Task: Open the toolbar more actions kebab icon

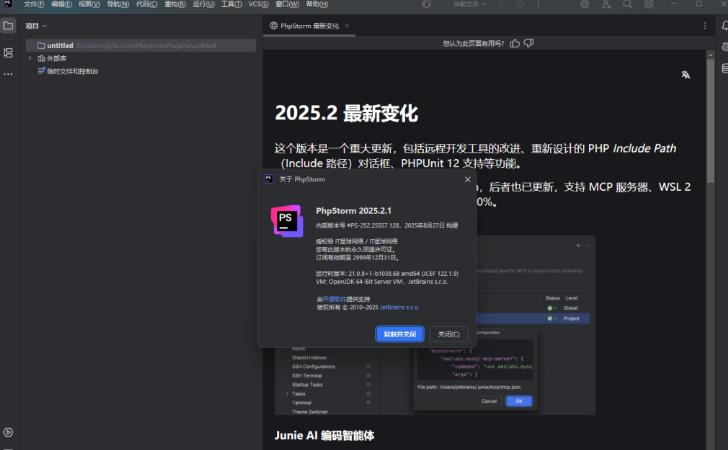Action: 538,4
